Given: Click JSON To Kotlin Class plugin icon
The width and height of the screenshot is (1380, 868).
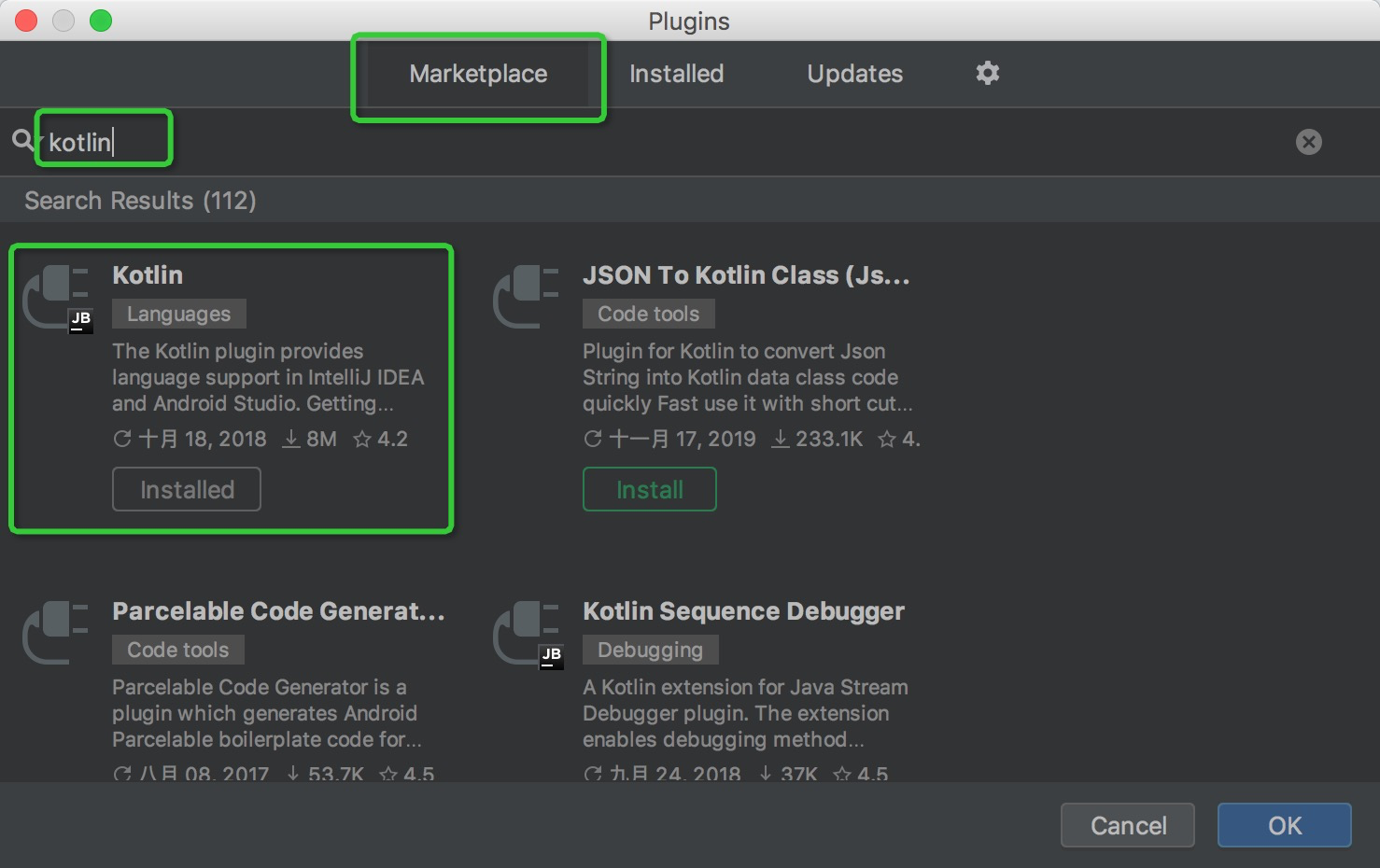Looking at the screenshot, I should click(x=526, y=297).
